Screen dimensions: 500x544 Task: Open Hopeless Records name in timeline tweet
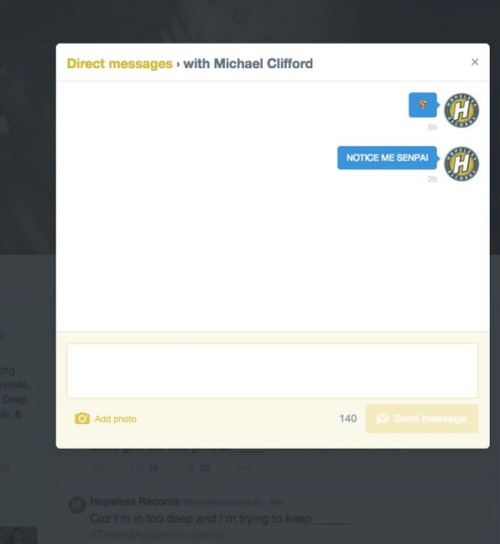click(135, 502)
